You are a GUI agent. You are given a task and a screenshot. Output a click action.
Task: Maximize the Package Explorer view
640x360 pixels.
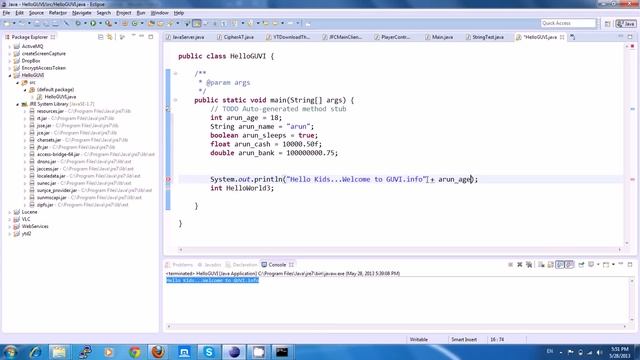pos(151,37)
